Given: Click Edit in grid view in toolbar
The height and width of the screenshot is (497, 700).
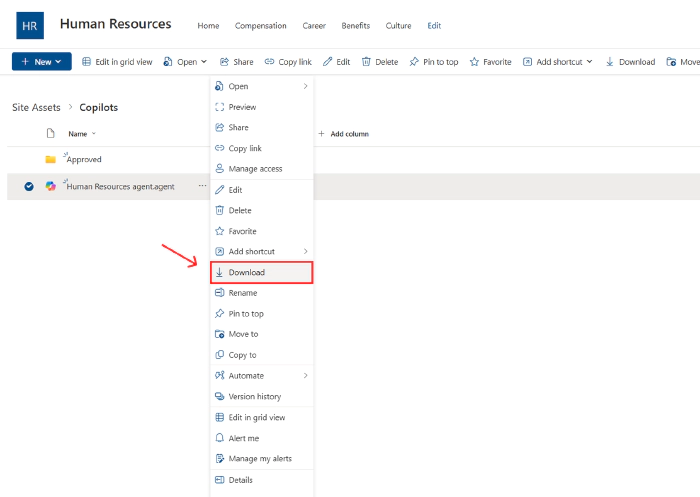Looking at the screenshot, I should [117, 62].
